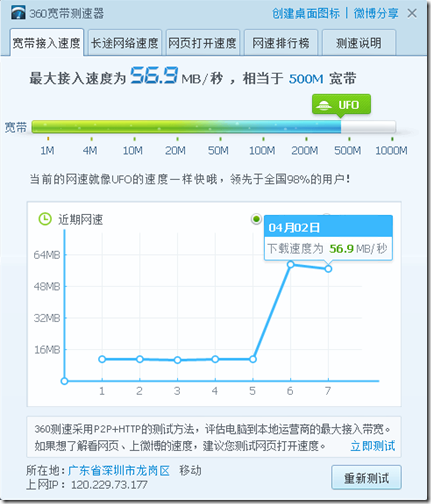Click the 20M scale label
Screen dimensions: 431x504
175,151
